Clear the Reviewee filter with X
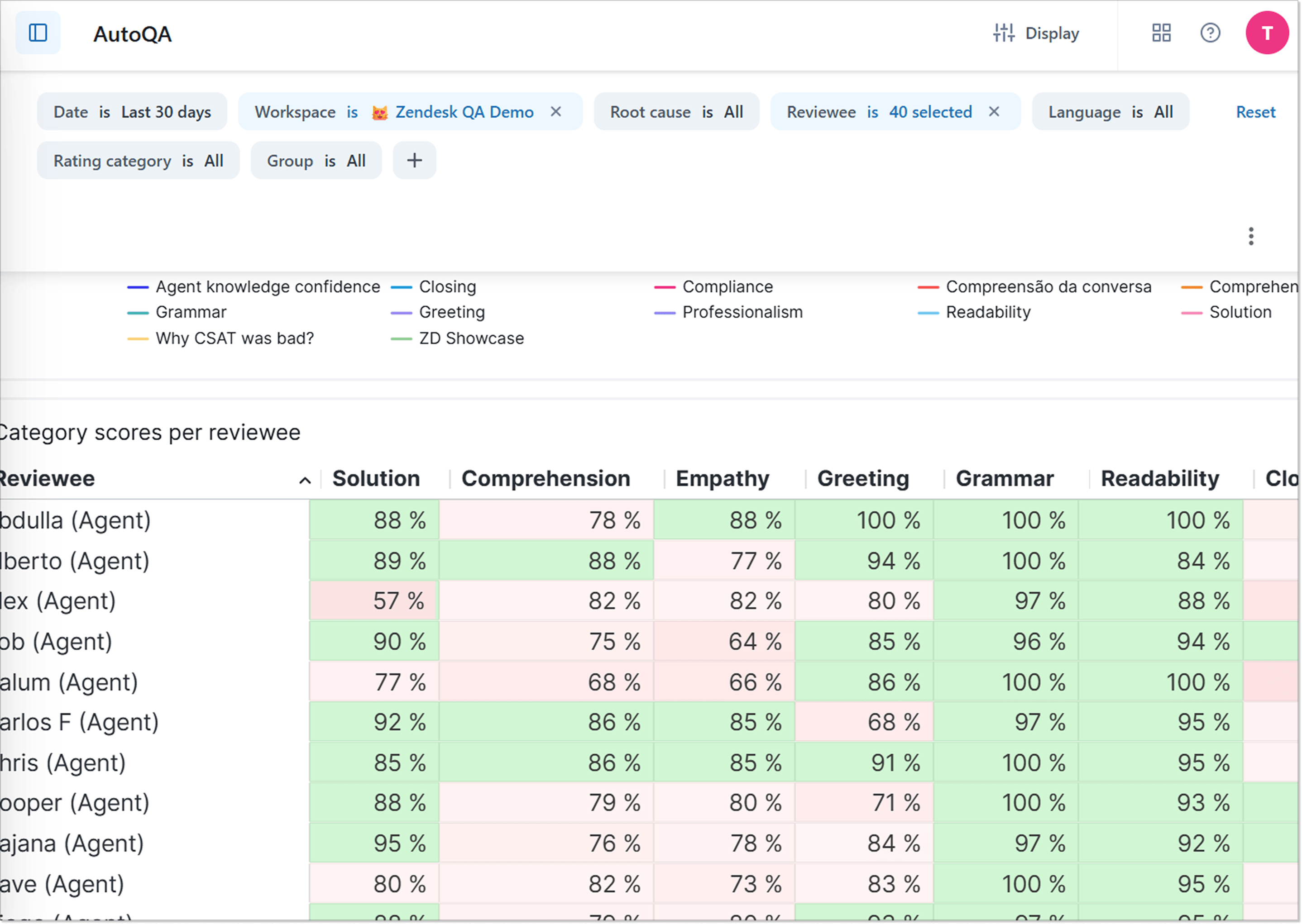This screenshot has width=1302, height=924. click(x=994, y=111)
